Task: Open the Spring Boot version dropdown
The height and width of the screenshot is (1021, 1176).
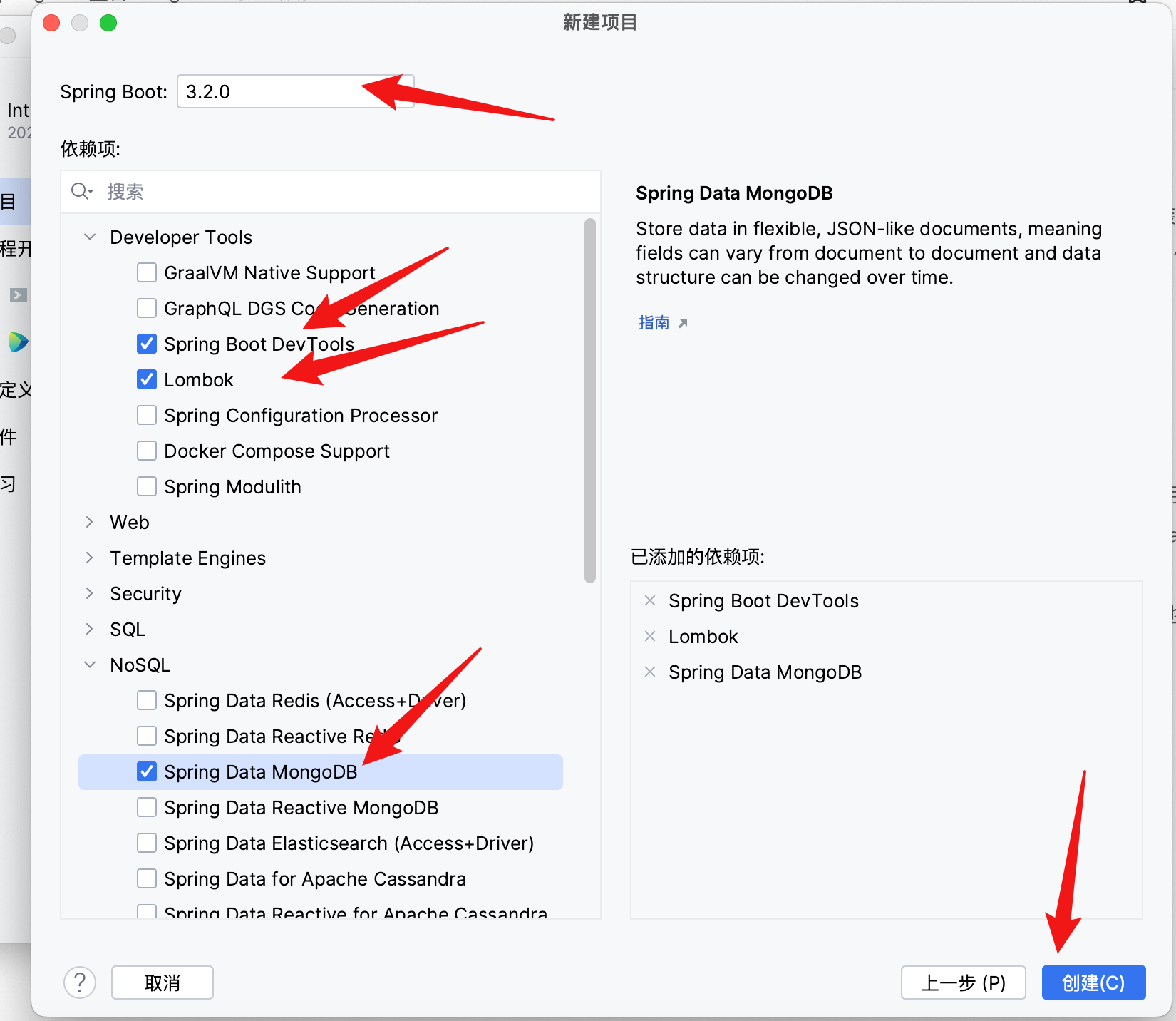Action: (x=295, y=92)
